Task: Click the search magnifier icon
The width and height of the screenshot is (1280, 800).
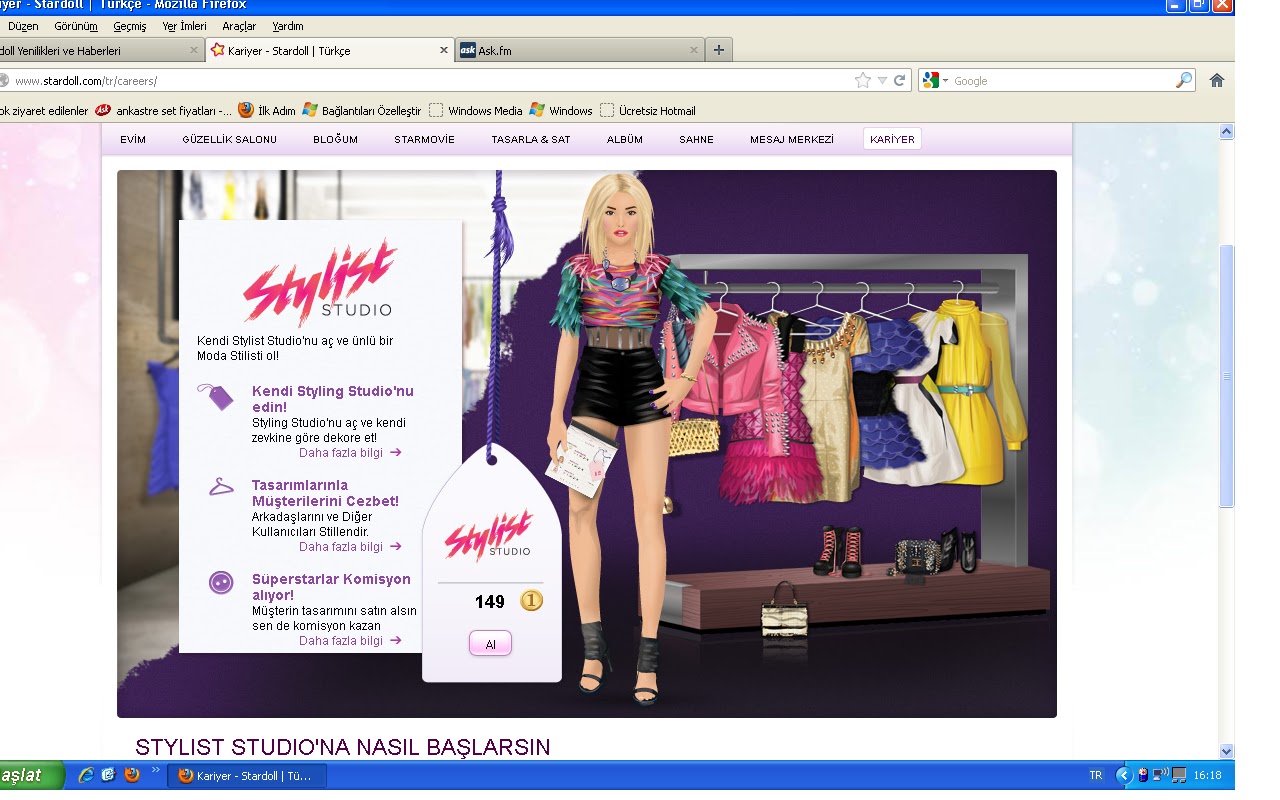Action: (1184, 81)
